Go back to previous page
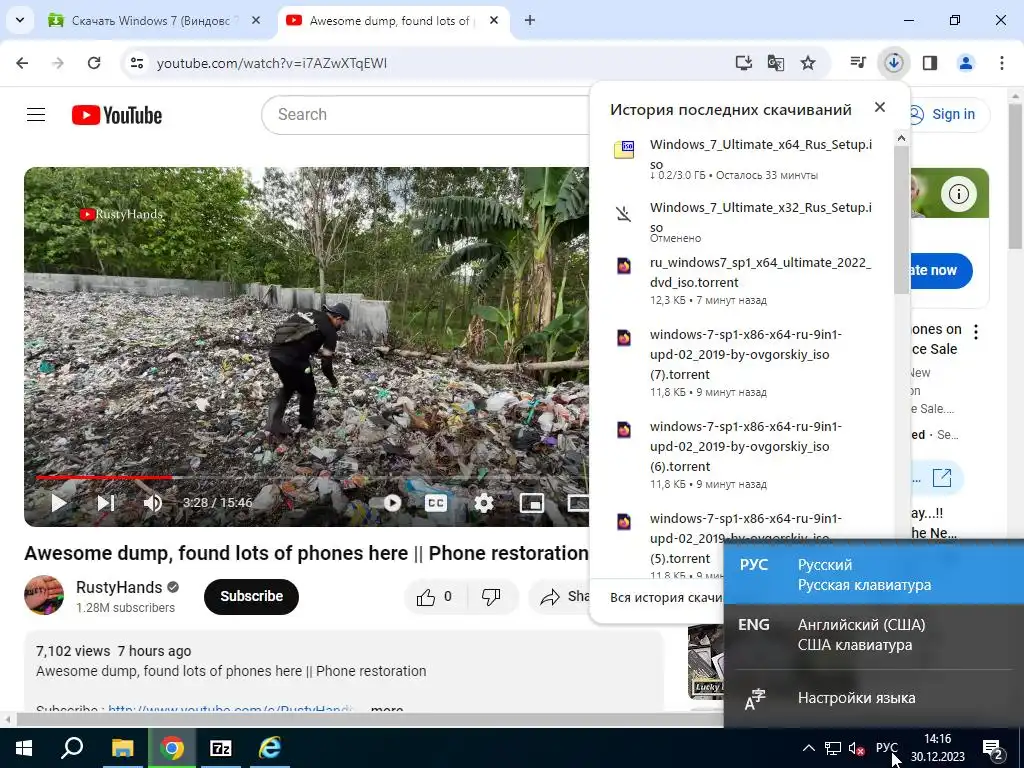This screenshot has height=768, width=1024. coord(22,63)
